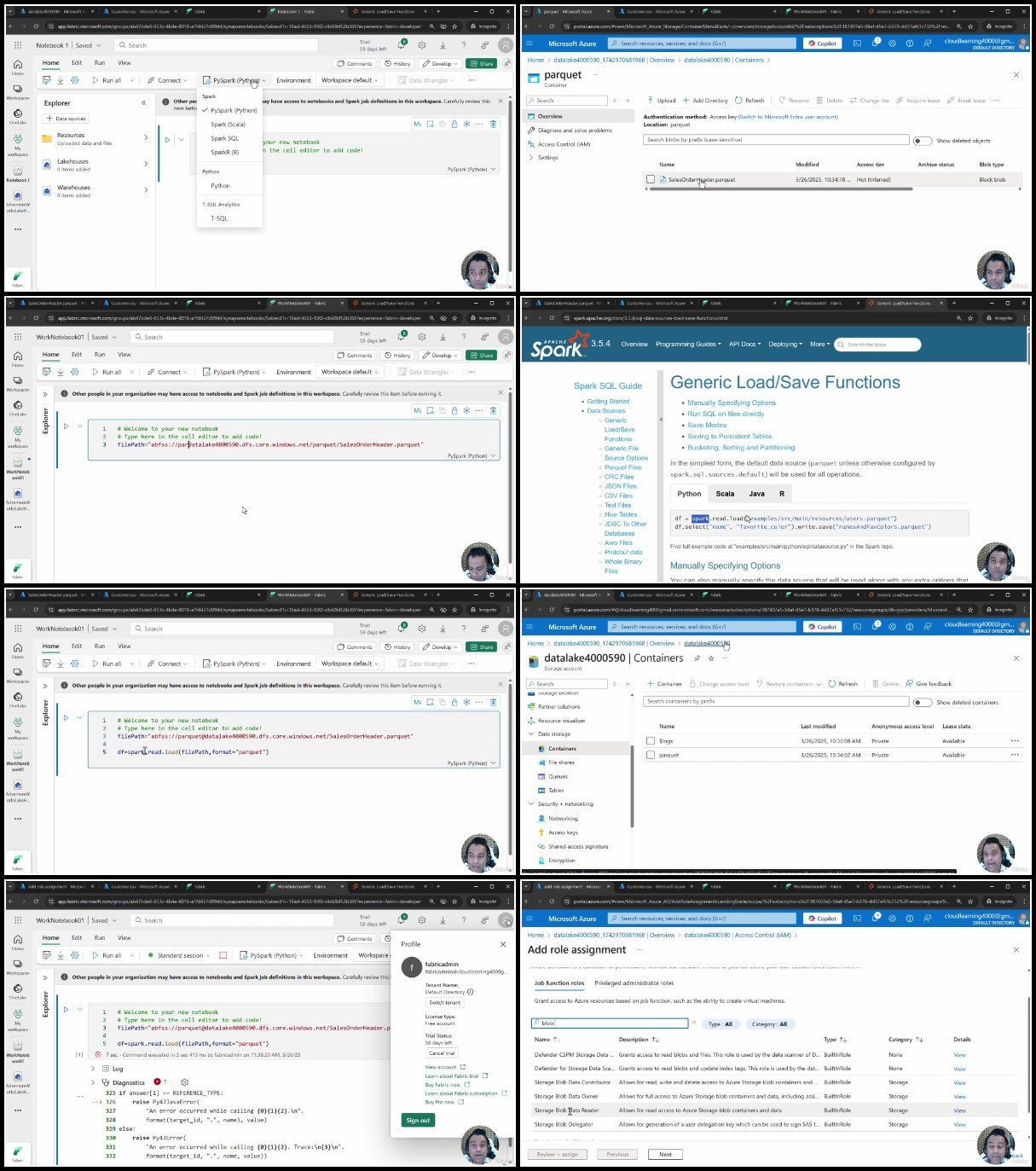This screenshot has width=1036, height=1171.
Task: Tick the parquet container row checkbox
Action: tap(651, 755)
